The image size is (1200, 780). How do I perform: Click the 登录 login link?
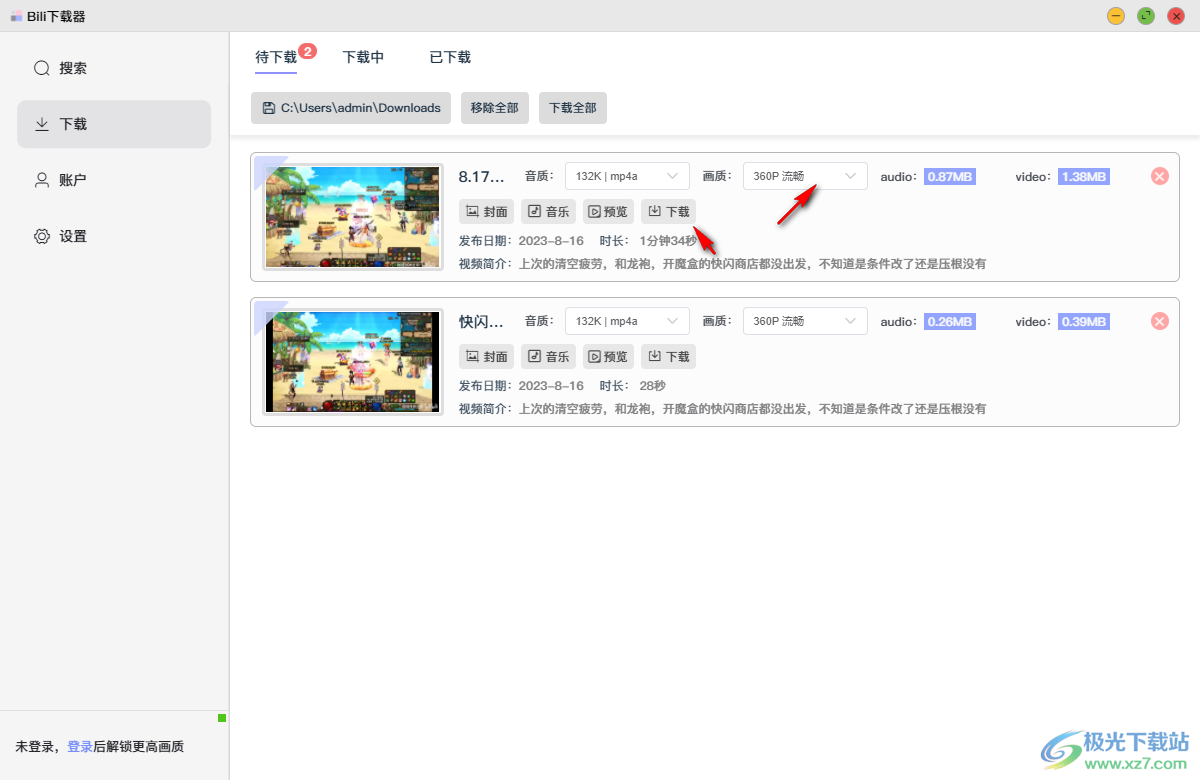[80, 747]
